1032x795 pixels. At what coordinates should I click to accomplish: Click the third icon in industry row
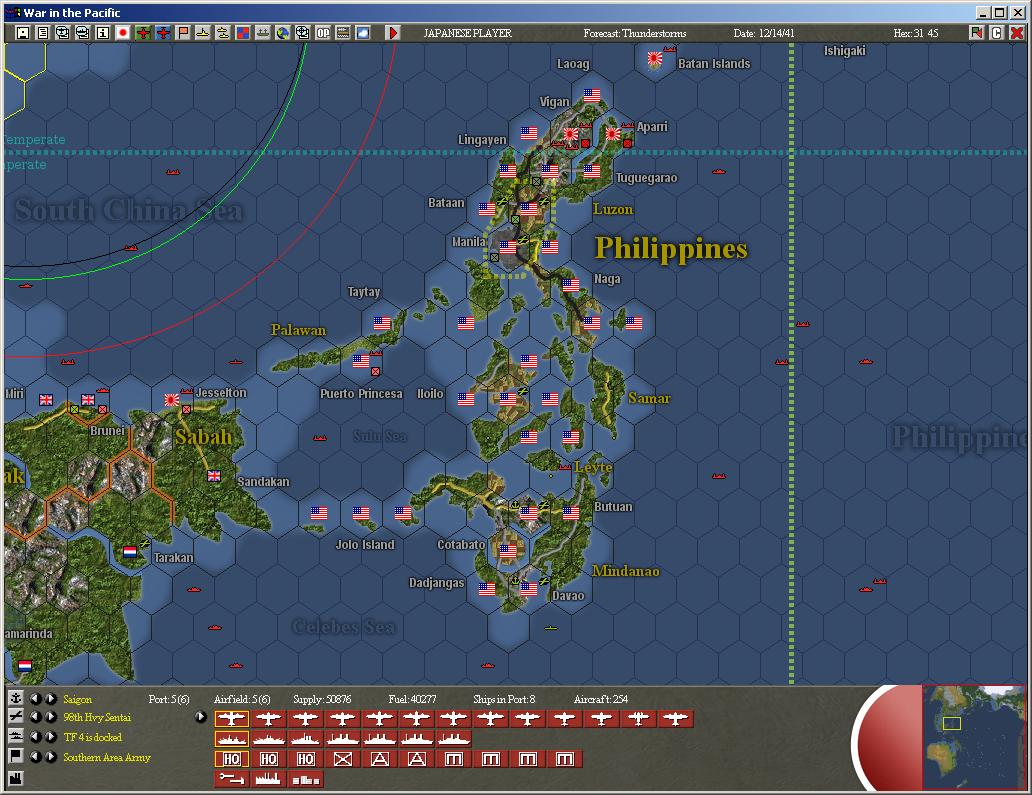coord(305,779)
